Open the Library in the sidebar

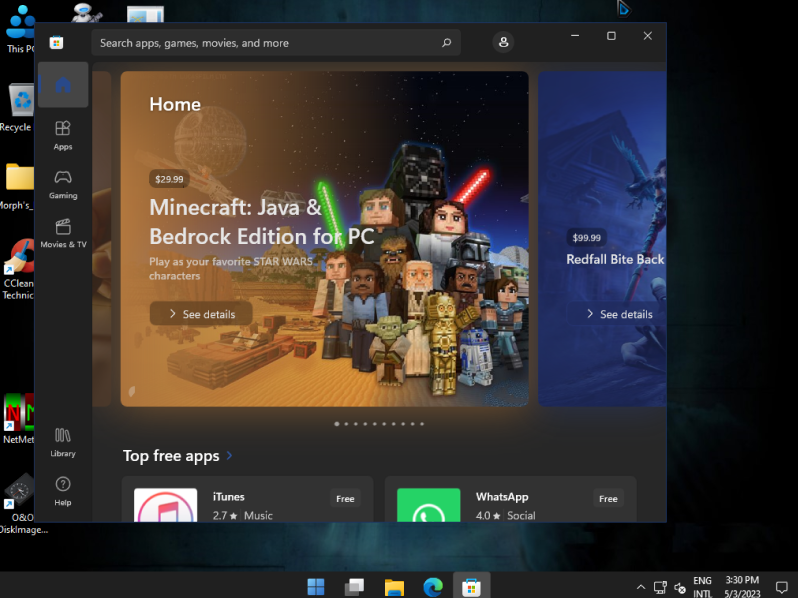(63, 442)
